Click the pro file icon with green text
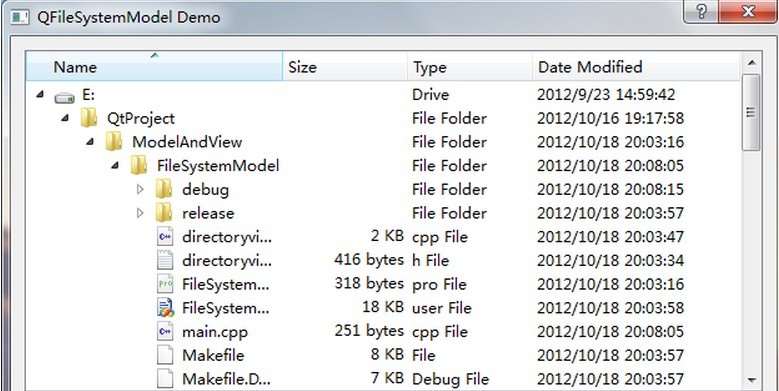Screen dimensions: 779x391 pos(165,284)
